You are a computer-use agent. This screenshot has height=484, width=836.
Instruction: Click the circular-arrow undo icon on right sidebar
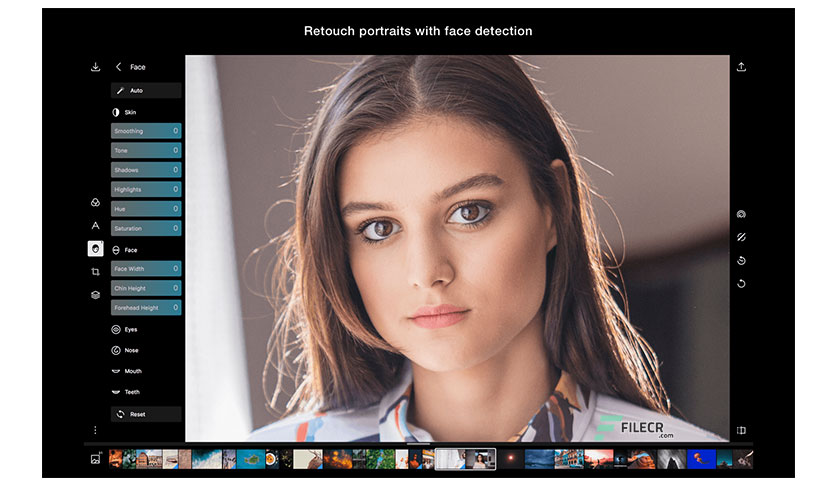[741, 284]
